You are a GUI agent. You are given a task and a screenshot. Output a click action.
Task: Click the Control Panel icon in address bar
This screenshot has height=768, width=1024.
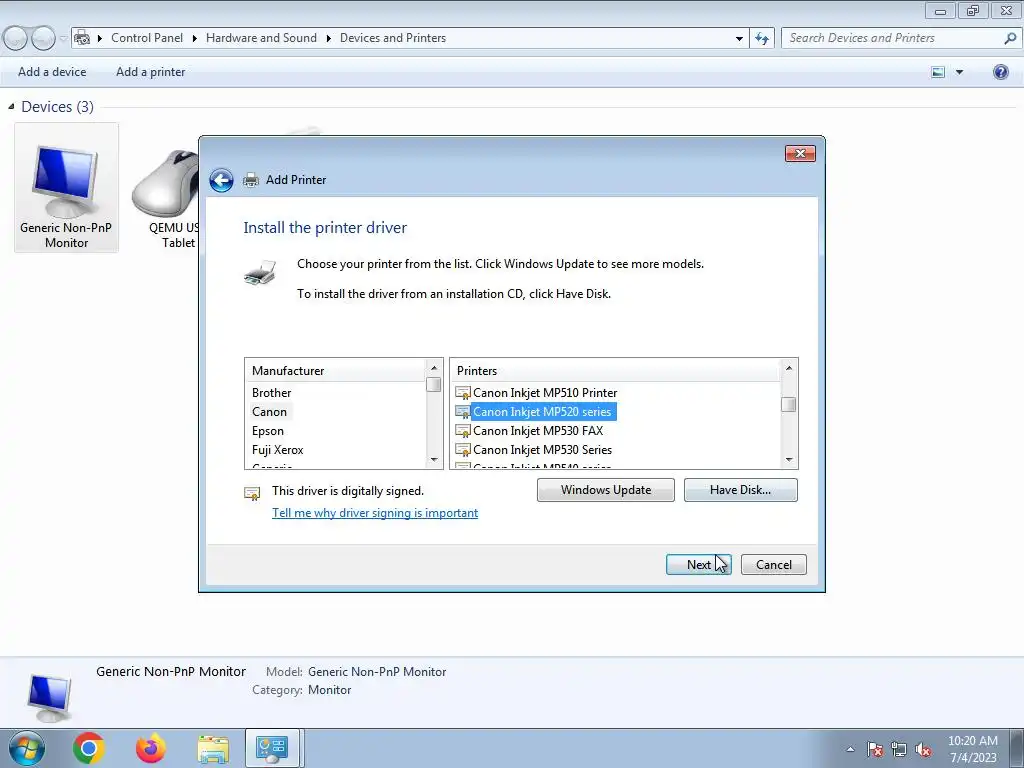[82, 38]
